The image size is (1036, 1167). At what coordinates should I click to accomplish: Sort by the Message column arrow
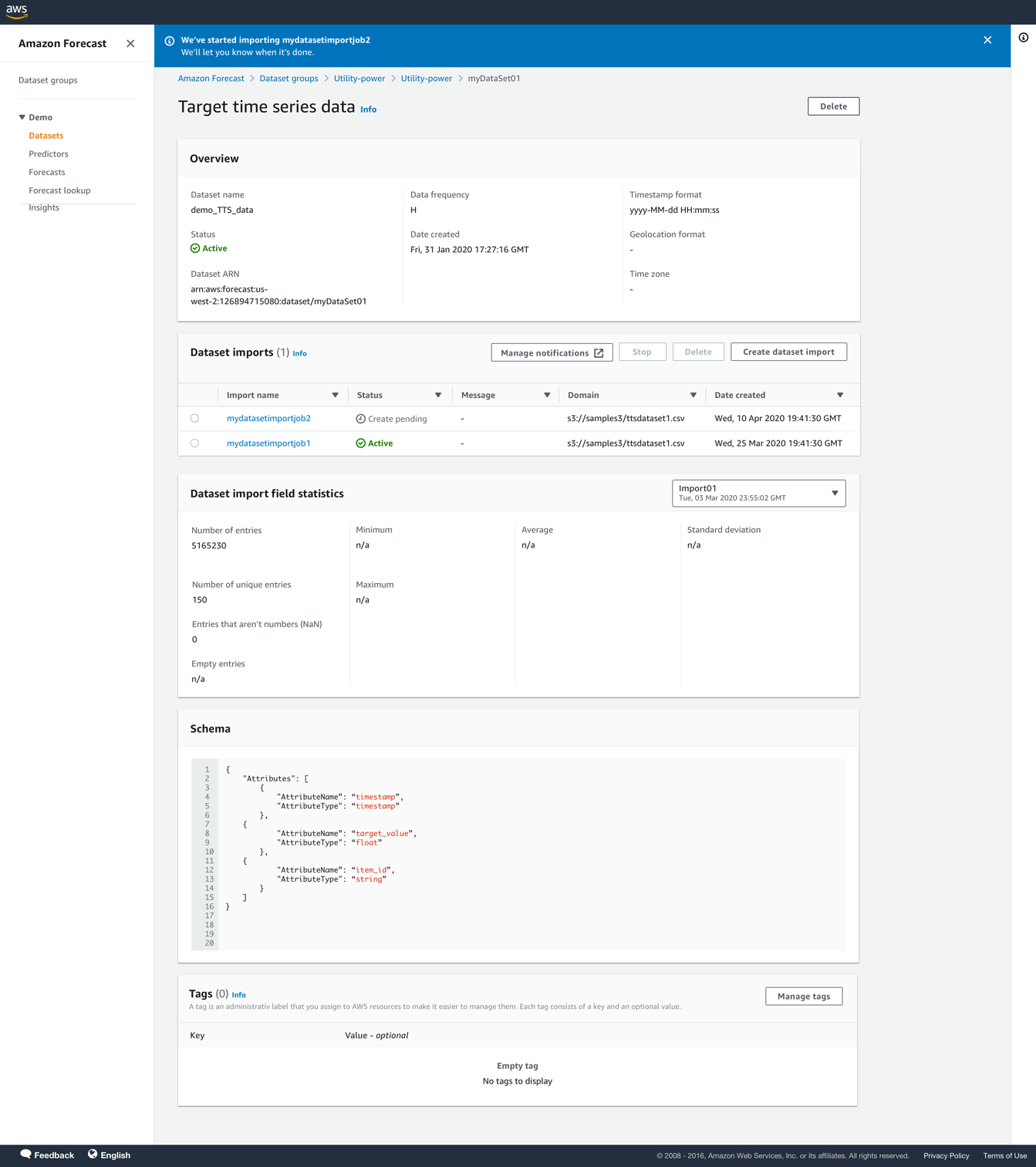click(547, 395)
